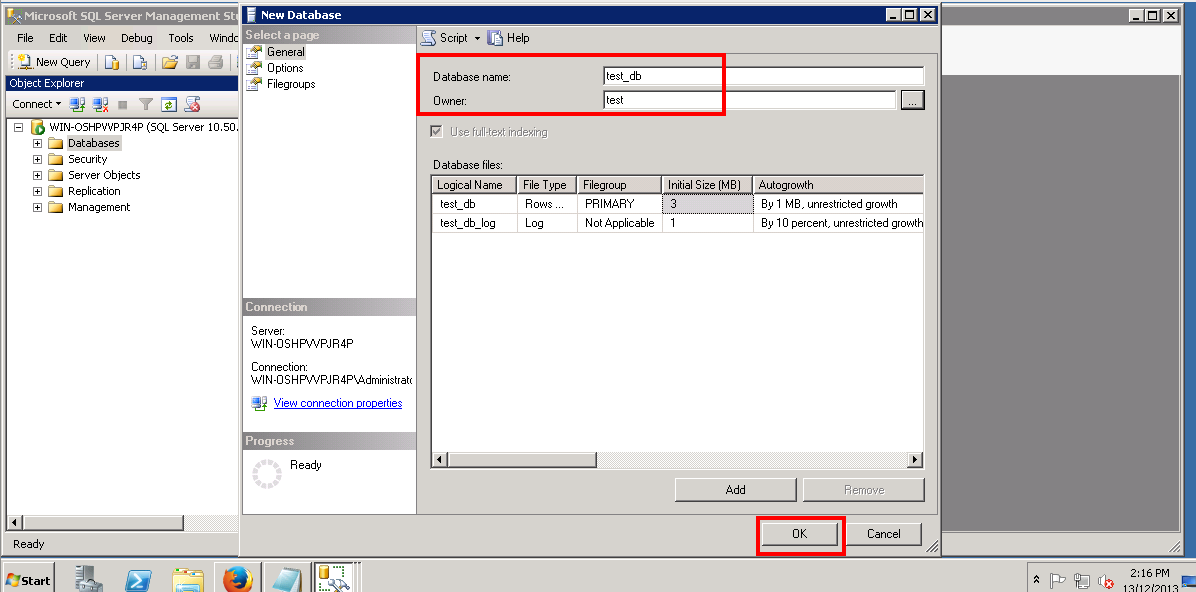Image resolution: width=1196 pixels, height=592 pixels.
Task: Click the Refresh icon in Object Explorer
Action: (x=169, y=104)
